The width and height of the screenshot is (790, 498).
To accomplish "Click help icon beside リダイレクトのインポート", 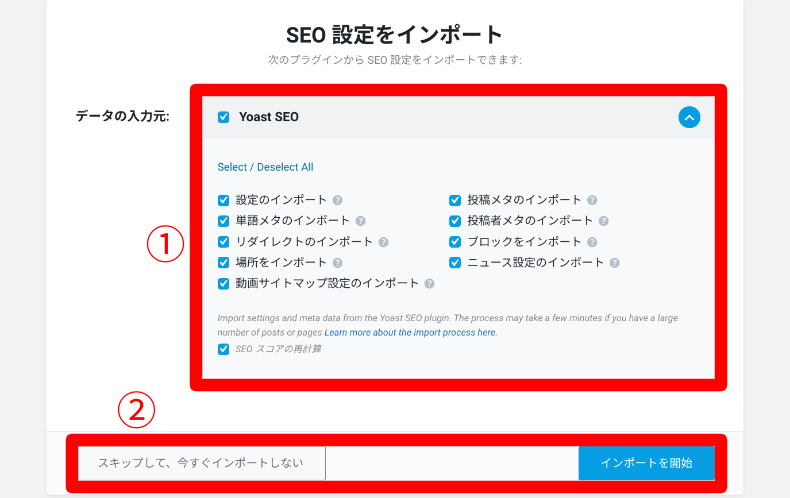I will click(384, 242).
